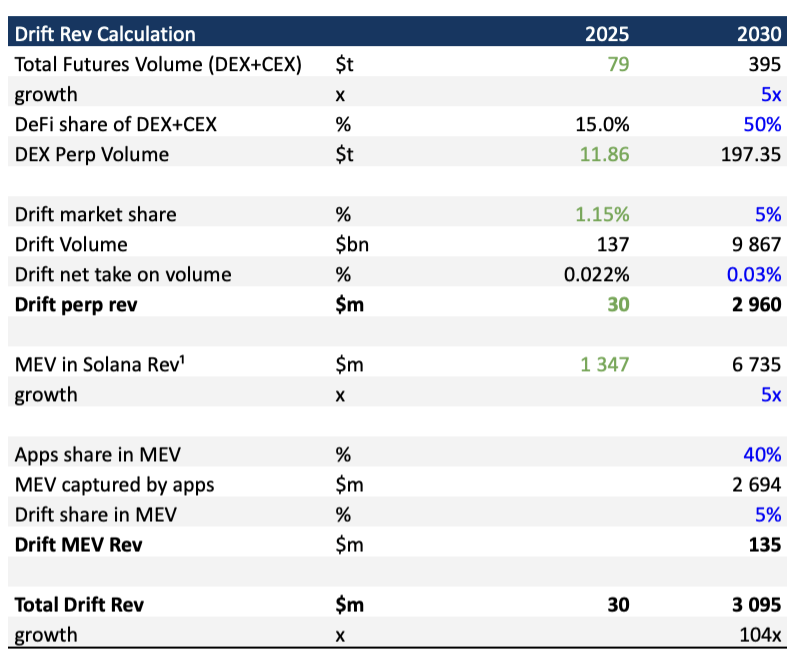The width and height of the screenshot is (804, 662).
Task: Click the 197.35 DEX Perp Volume cell
Action: click(751, 154)
